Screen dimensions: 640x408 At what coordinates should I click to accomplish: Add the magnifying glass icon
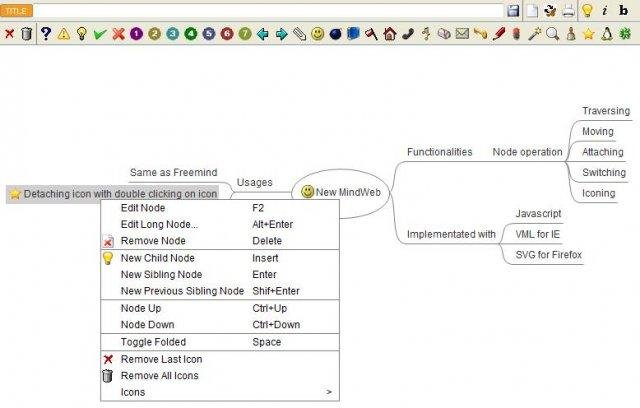click(x=552, y=33)
